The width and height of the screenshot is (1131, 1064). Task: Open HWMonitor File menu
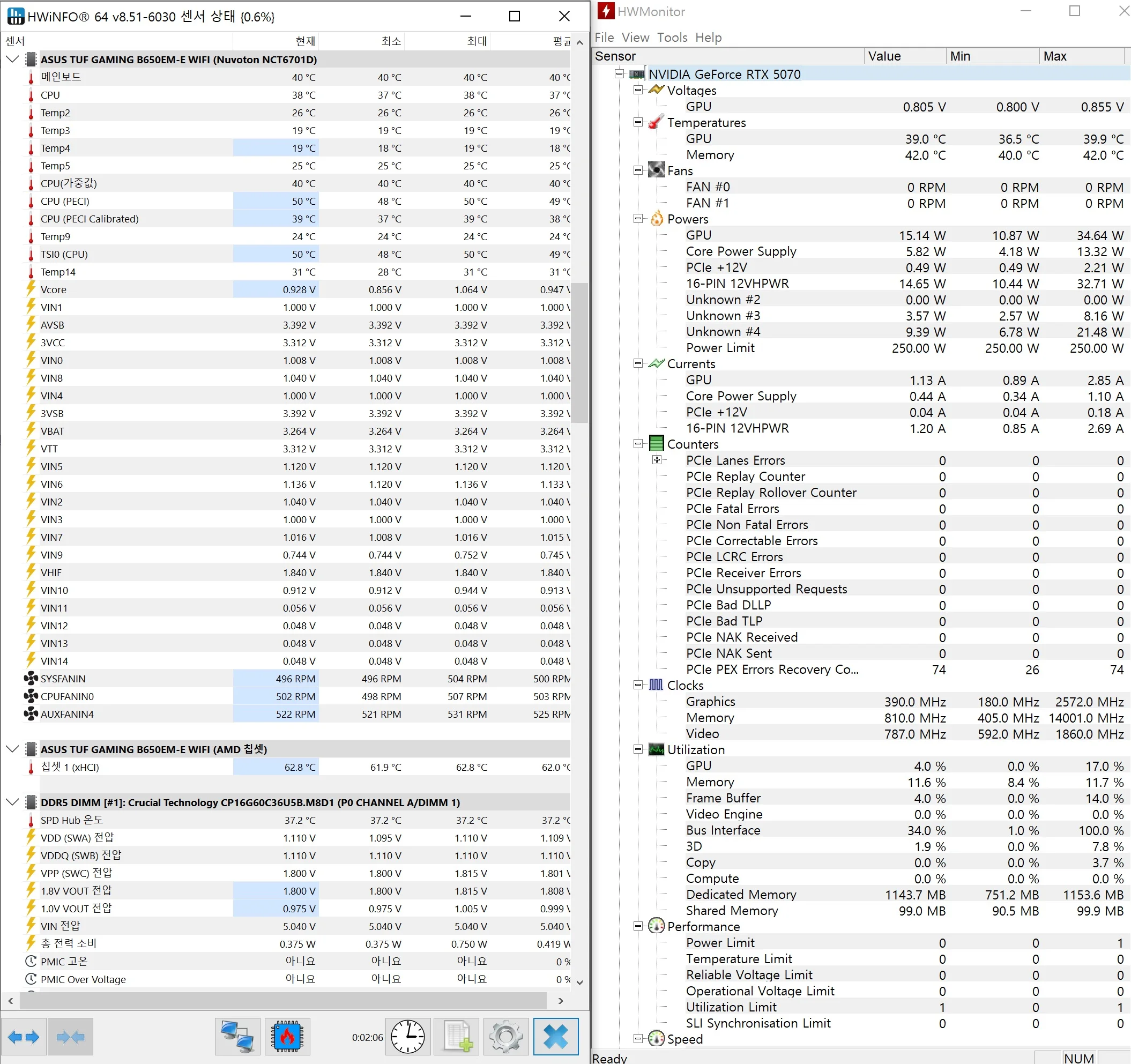point(604,38)
